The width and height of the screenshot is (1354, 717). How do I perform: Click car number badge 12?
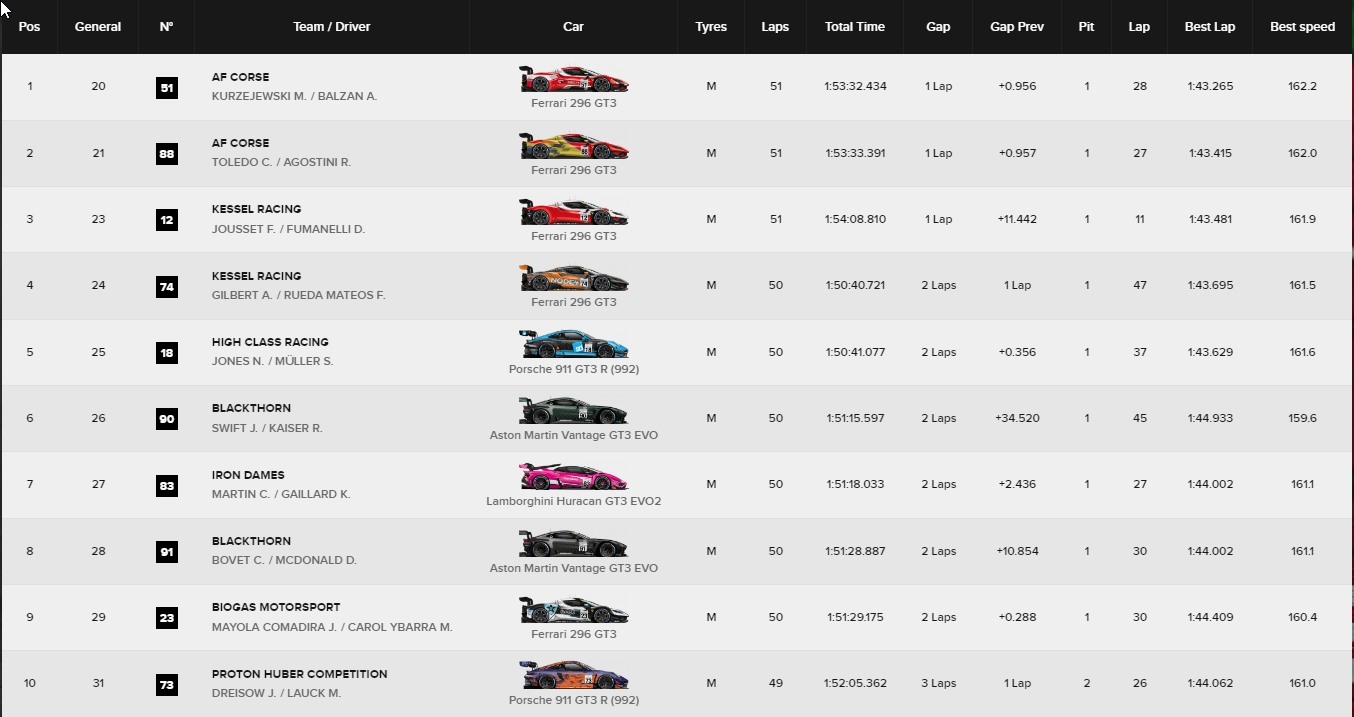pos(167,220)
